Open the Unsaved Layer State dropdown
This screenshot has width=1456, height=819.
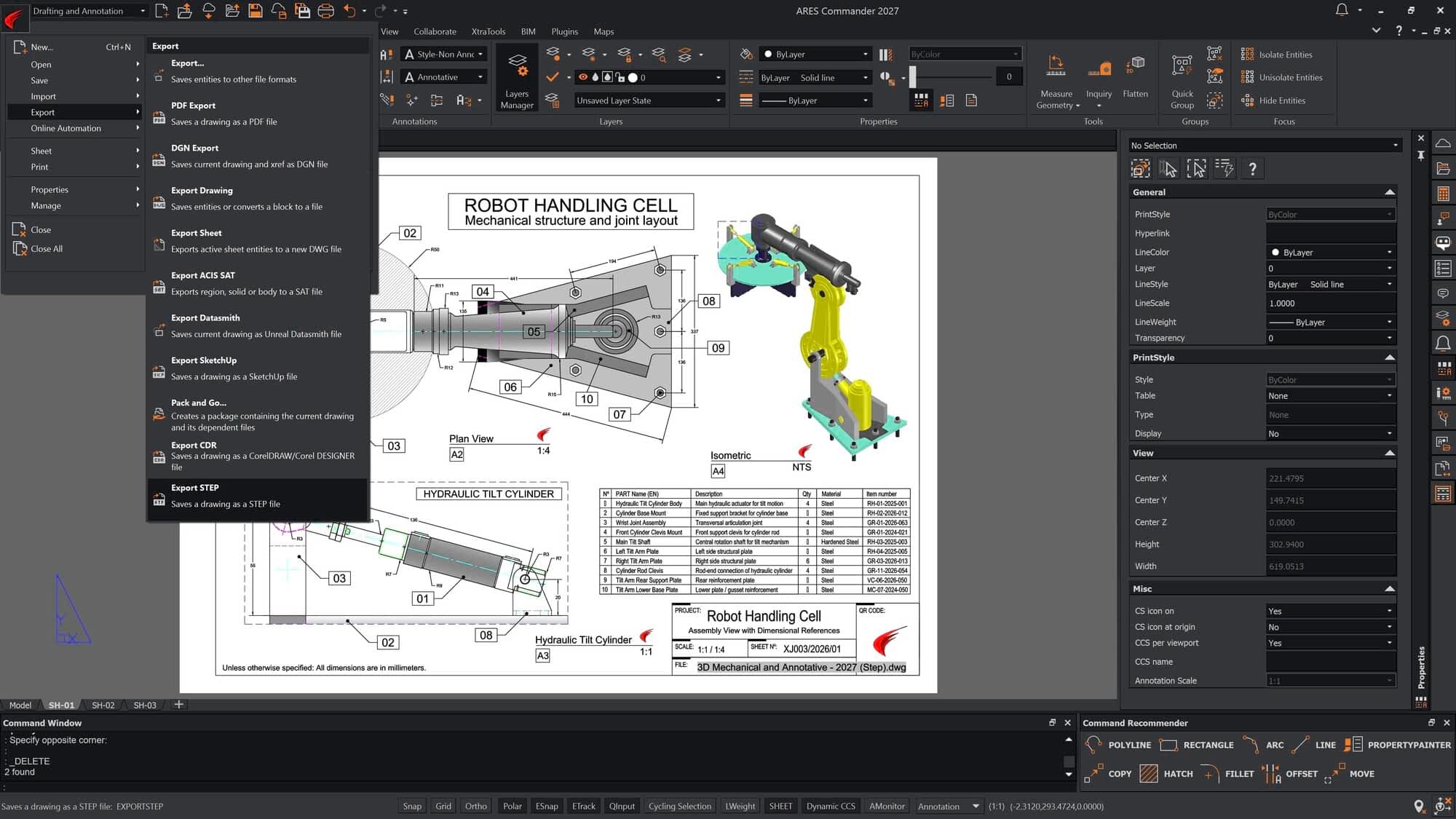click(648, 100)
